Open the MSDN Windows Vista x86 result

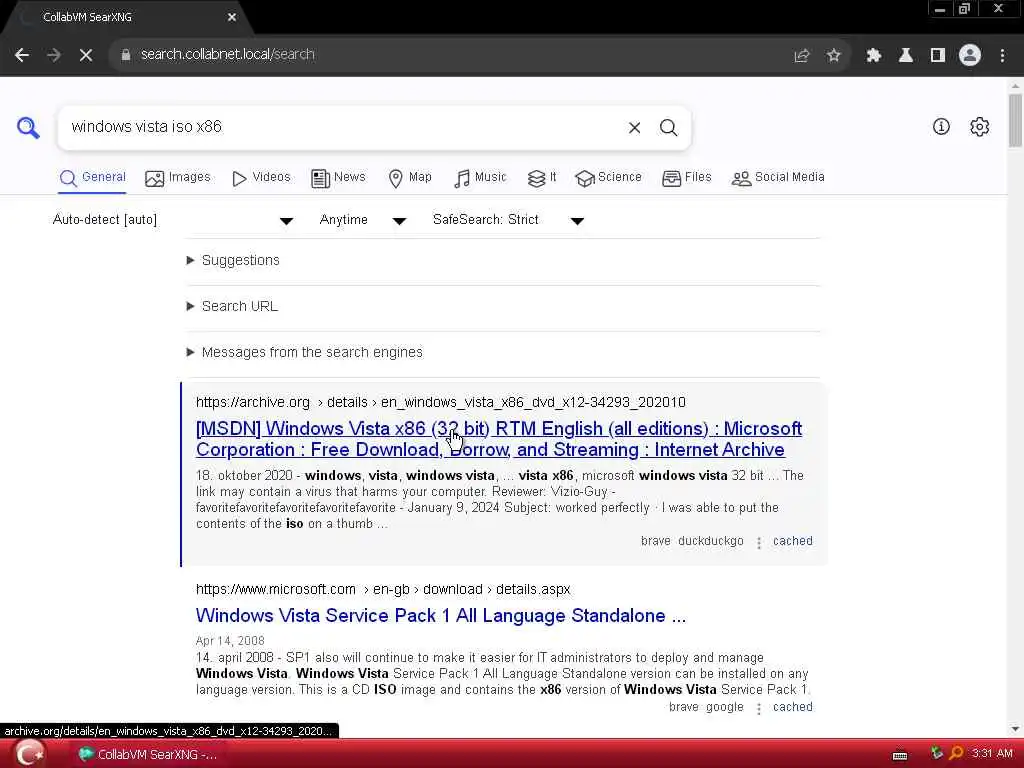[499, 439]
